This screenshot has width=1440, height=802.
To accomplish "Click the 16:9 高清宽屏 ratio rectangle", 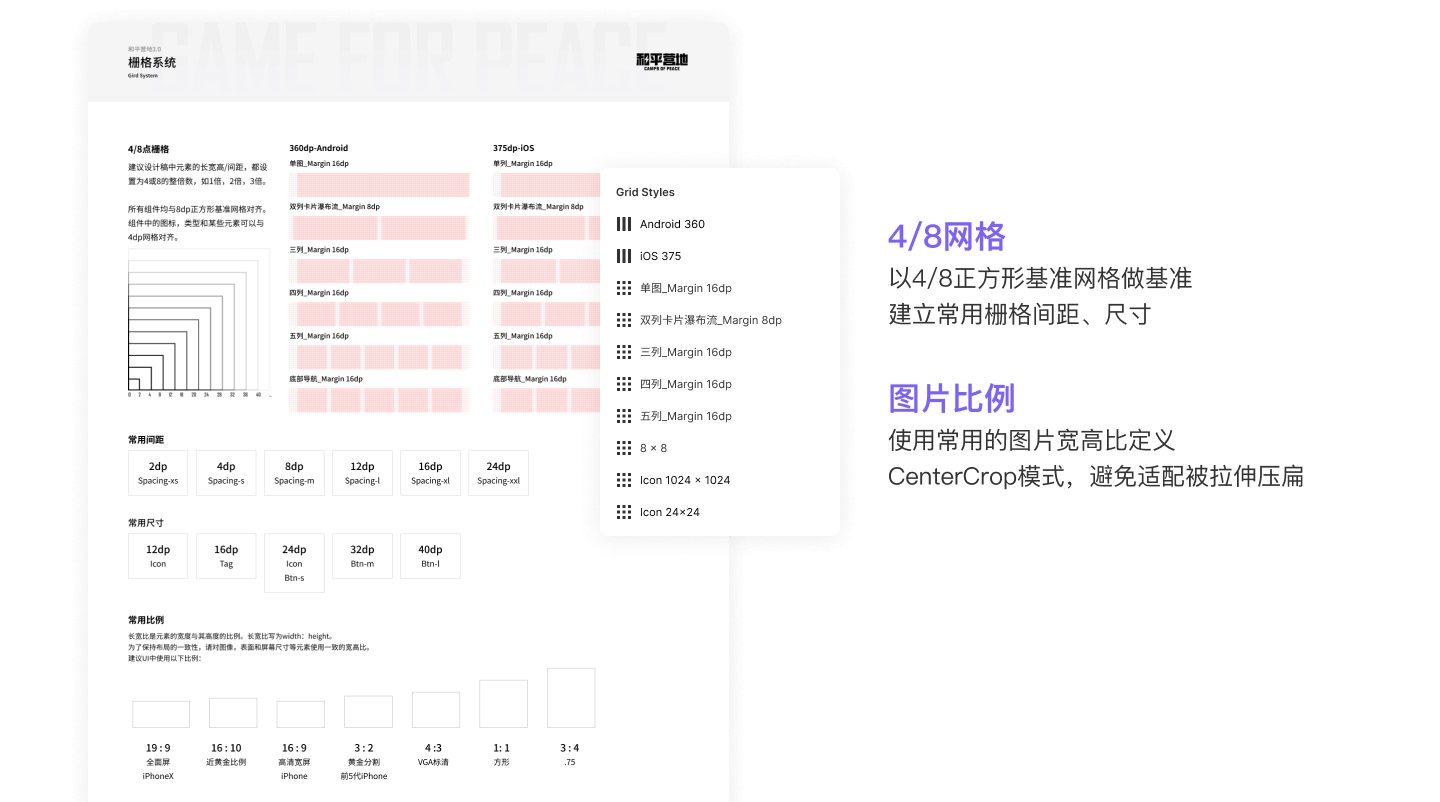I will [x=300, y=714].
